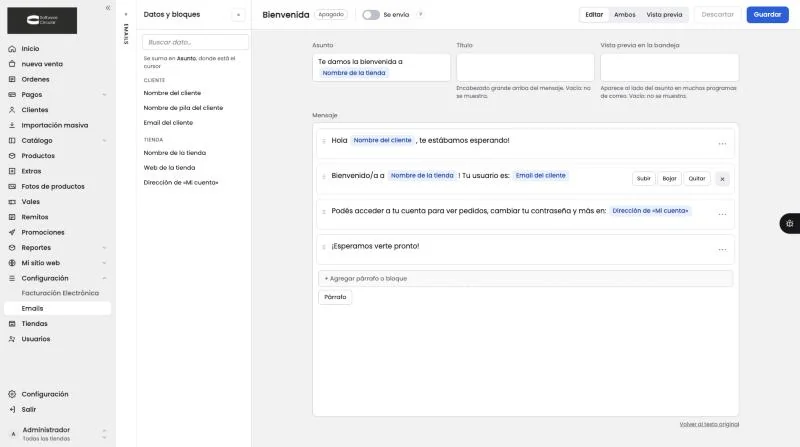The height and width of the screenshot is (447, 800).
Task: Collapse the sidebar with double-chevron icon
Action: (x=108, y=8)
